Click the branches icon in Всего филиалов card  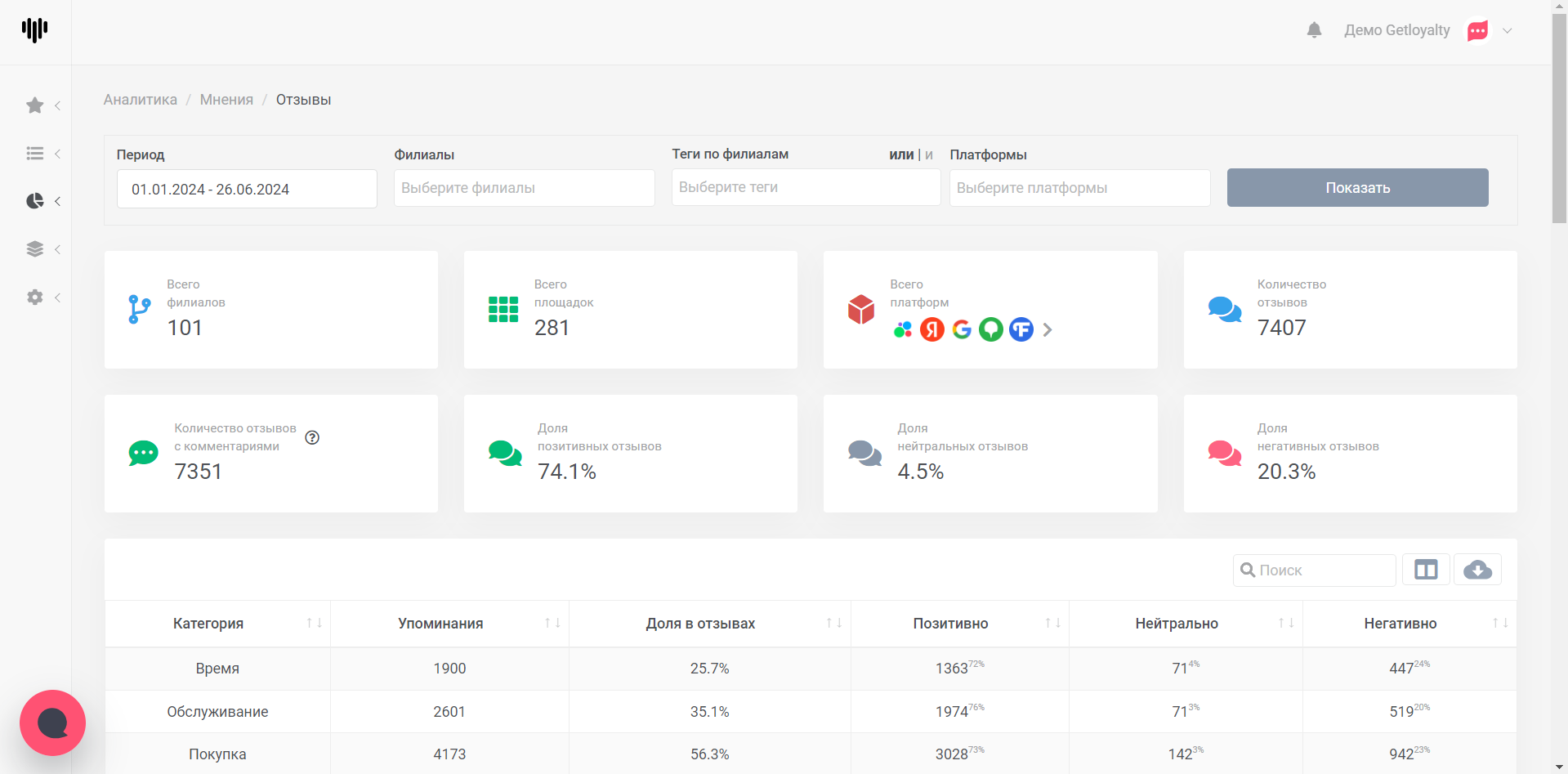coord(140,310)
